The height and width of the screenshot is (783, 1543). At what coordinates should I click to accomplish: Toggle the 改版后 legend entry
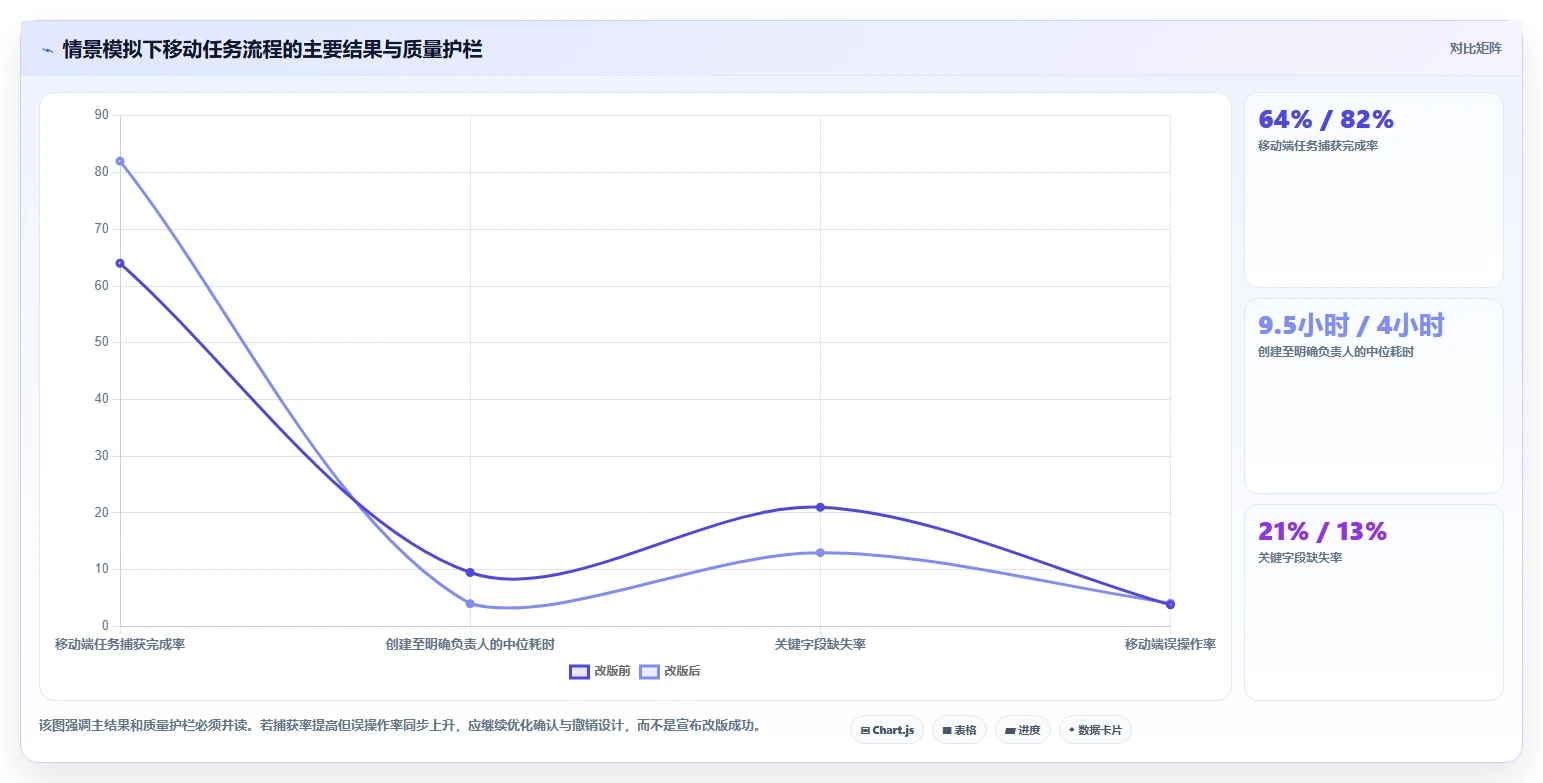670,671
